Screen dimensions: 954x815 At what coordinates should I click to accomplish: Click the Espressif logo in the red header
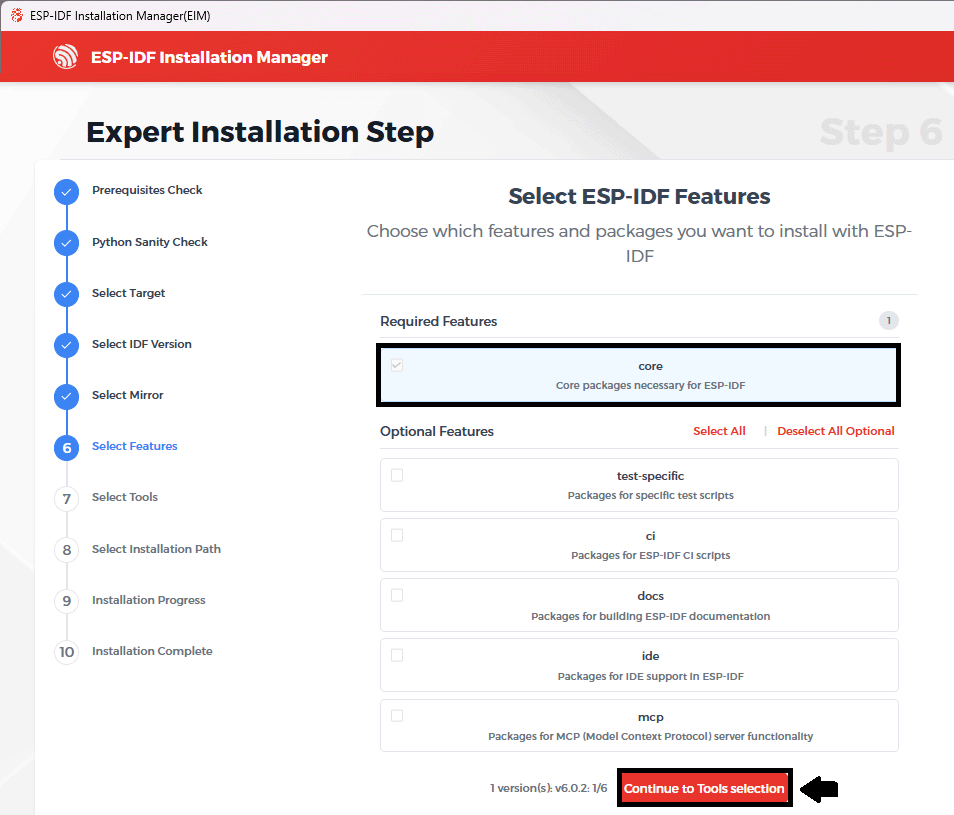click(x=65, y=57)
